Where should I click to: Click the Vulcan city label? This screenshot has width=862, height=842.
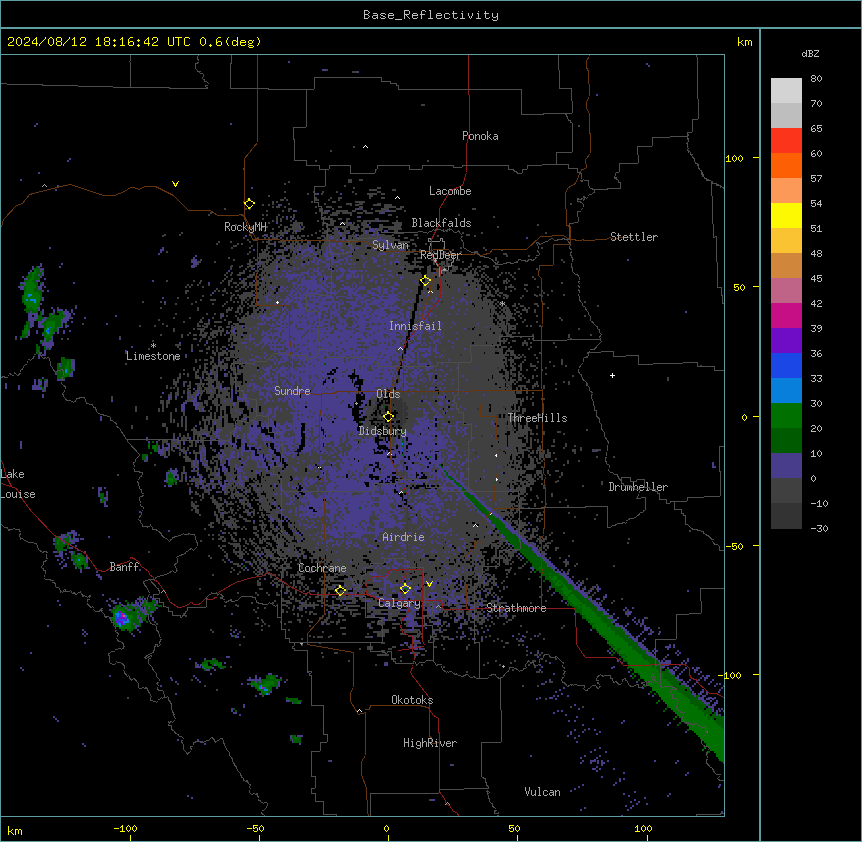542,792
